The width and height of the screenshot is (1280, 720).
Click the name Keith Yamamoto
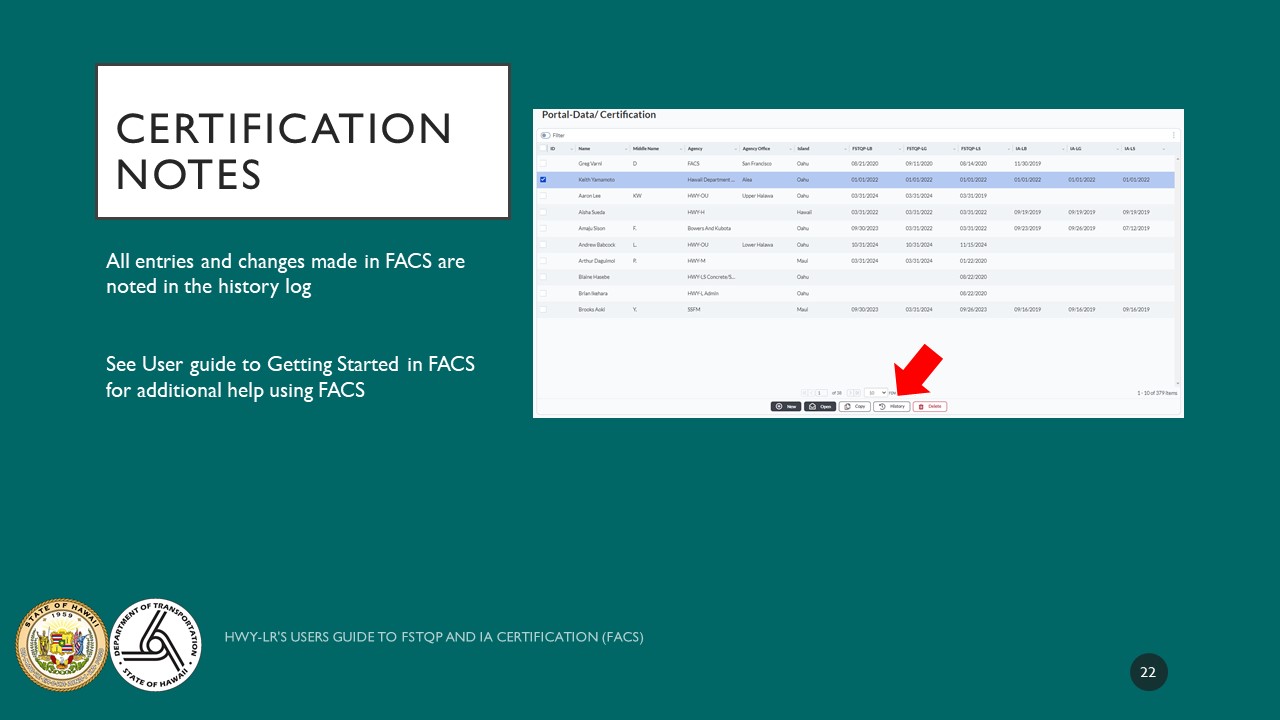pyautogui.click(x=596, y=179)
